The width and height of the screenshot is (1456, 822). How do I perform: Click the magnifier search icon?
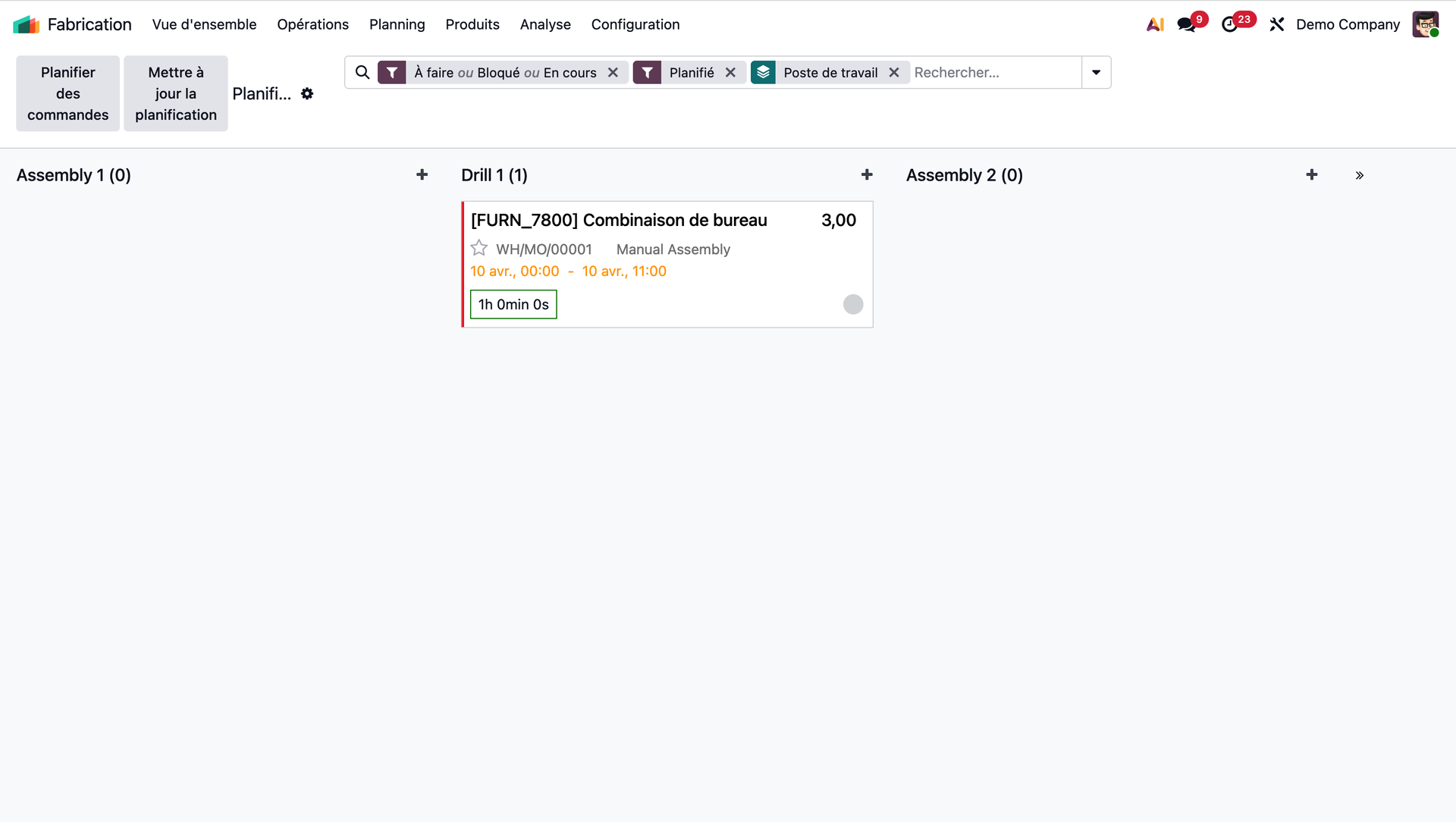point(362,73)
